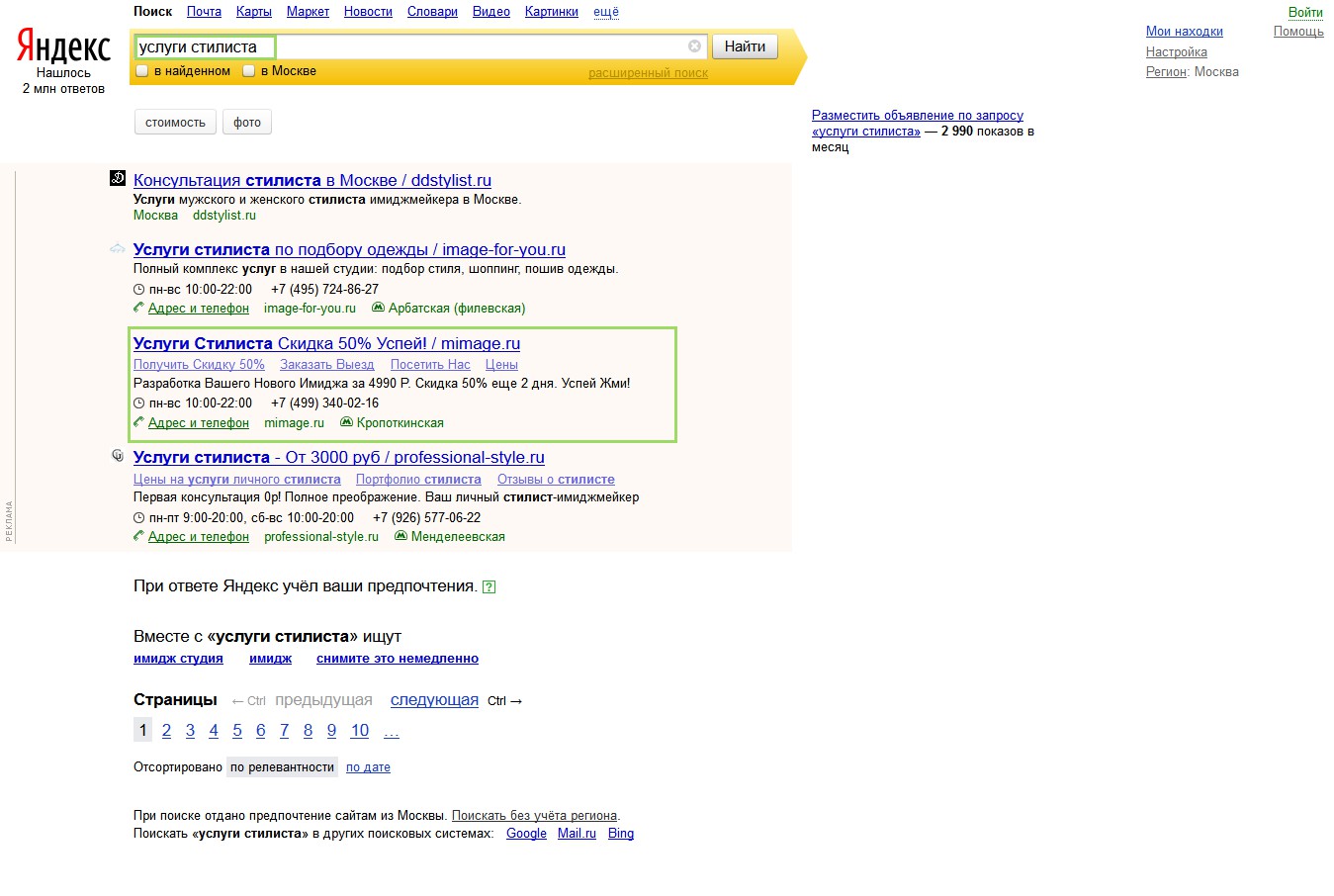This screenshot has height=896, width=1334.
Task: Go to results page 2
Action: [x=166, y=731]
